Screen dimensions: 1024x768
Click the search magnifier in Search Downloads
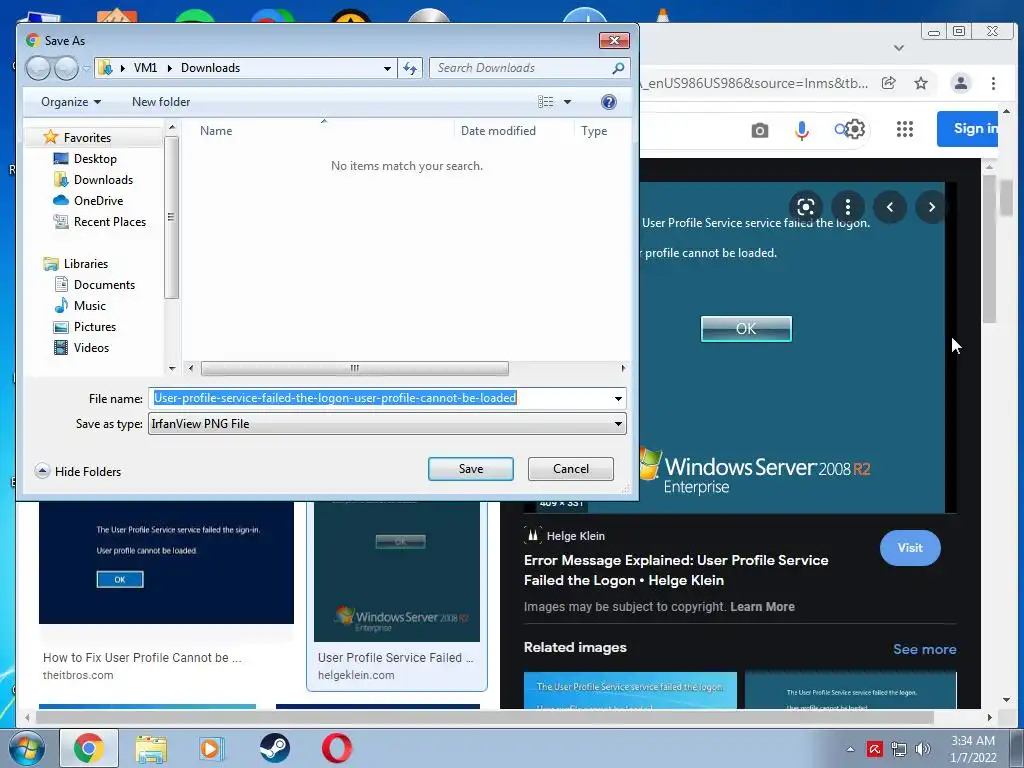pos(618,68)
